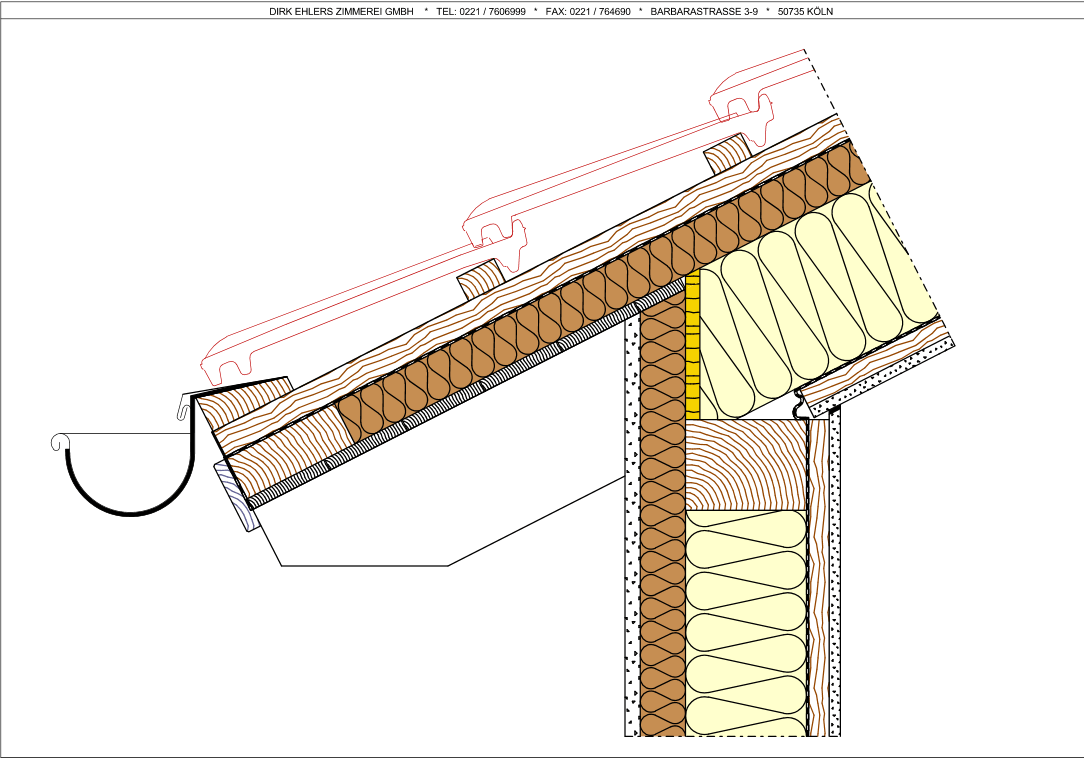
Task: Select the interior dotted plasterboard on the wall
Action: pos(835,580)
